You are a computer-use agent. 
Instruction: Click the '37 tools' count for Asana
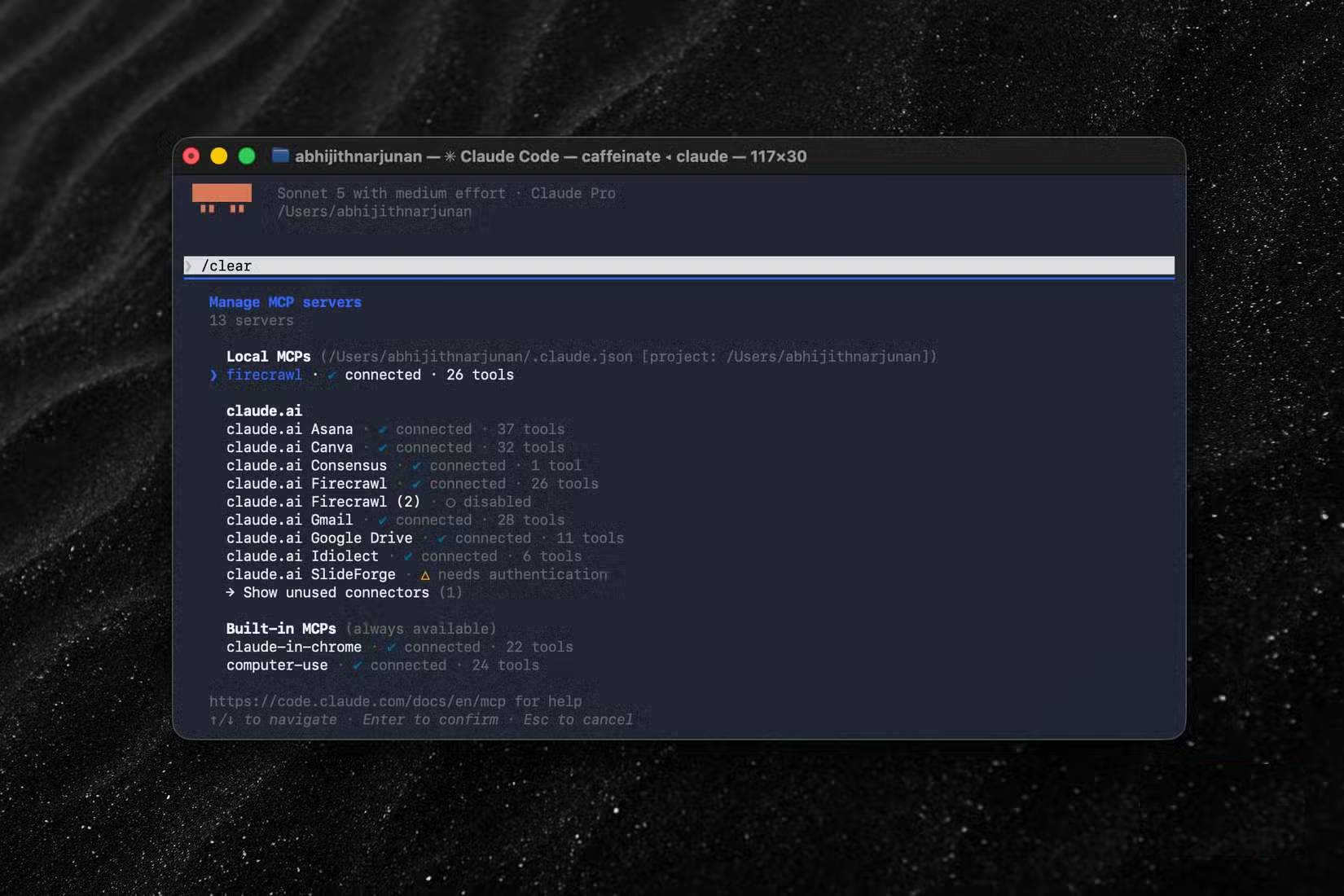531,429
